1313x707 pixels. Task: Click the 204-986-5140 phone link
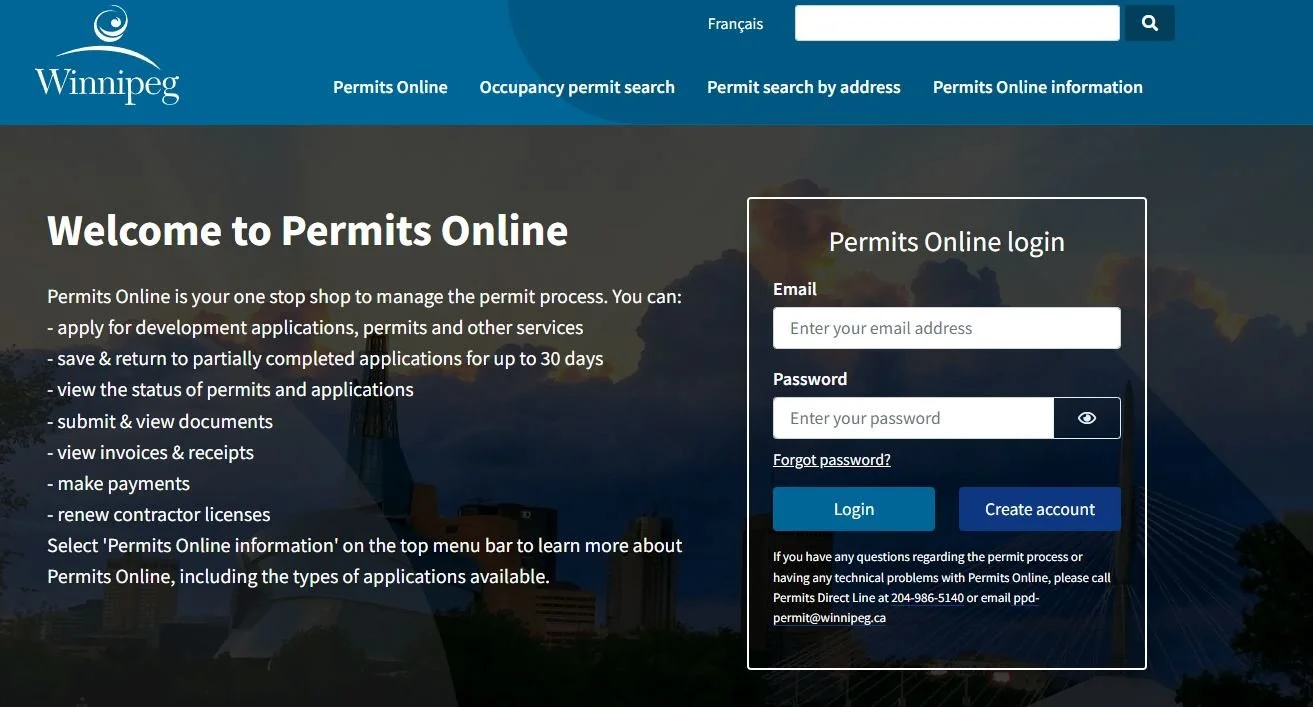pos(928,598)
